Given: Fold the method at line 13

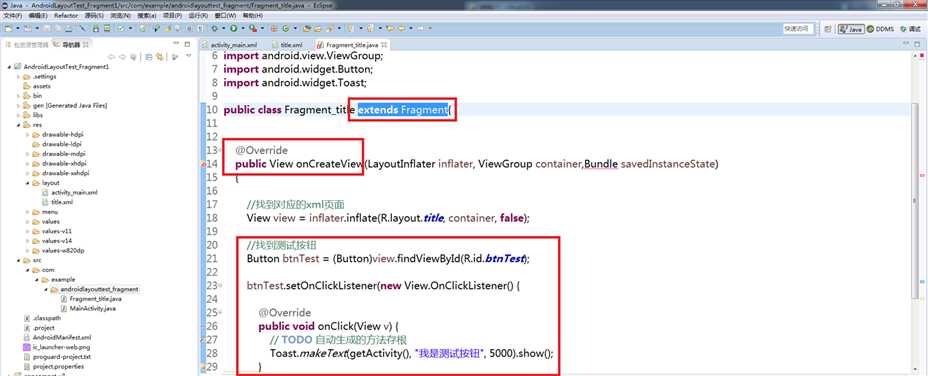Looking at the screenshot, I should pyautogui.click(x=221, y=150).
